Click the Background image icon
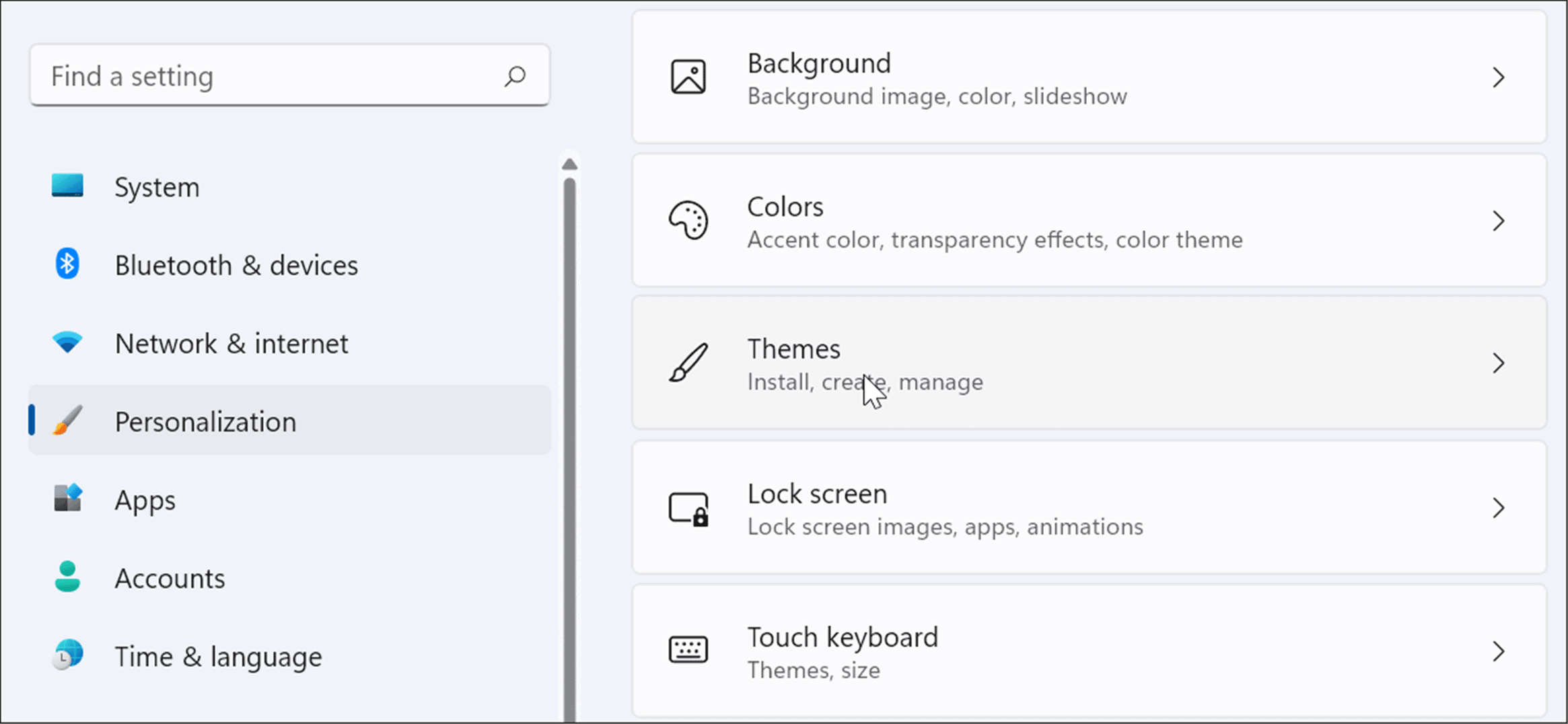 (688, 77)
